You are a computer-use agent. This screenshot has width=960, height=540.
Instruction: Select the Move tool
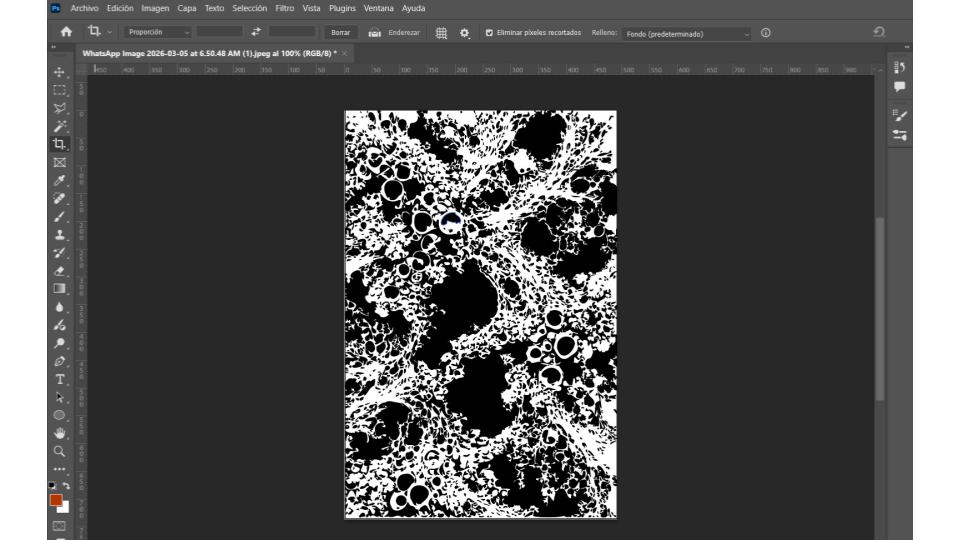point(59,72)
